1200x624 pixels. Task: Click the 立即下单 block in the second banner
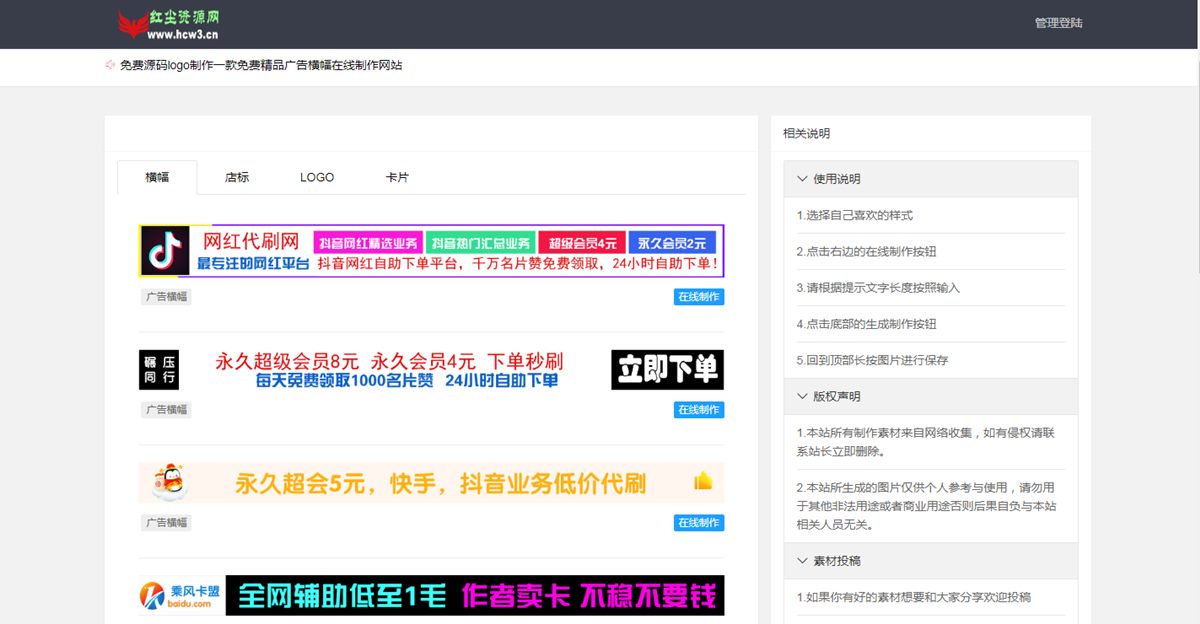point(667,370)
